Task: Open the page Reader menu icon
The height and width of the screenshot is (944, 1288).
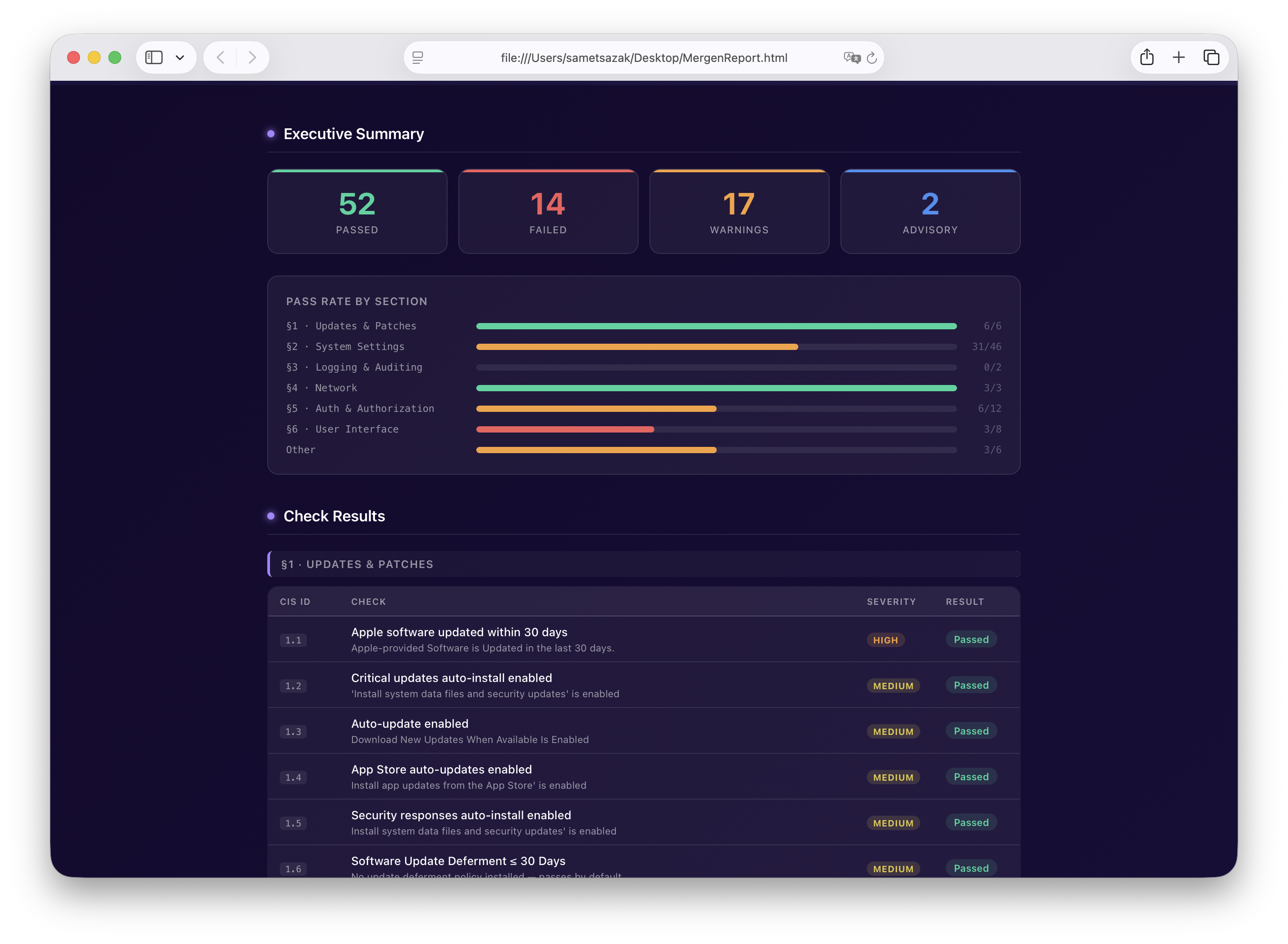Action: [x=418, y=57]
